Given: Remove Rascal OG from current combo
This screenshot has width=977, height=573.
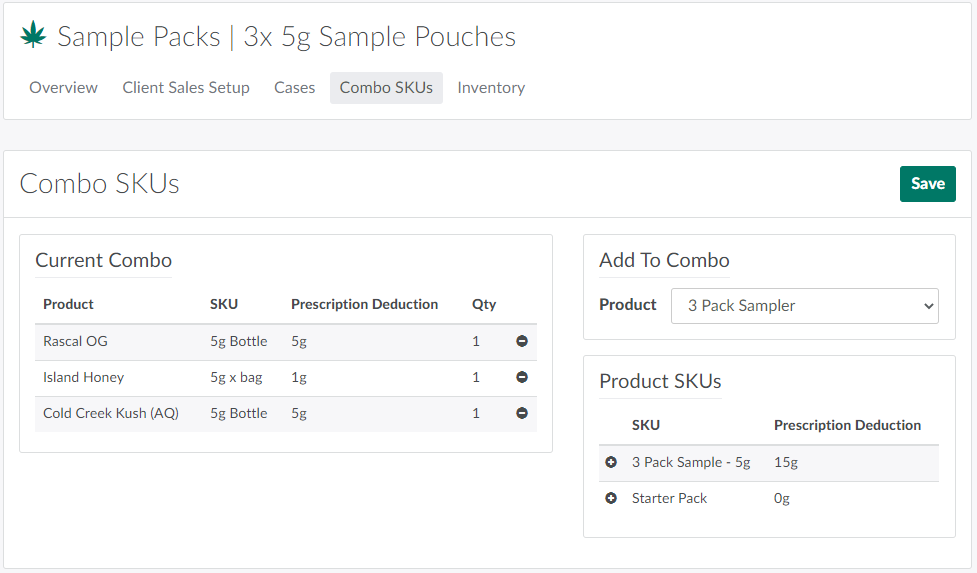Looking at the screenshot, I should (x=522, y=342).
